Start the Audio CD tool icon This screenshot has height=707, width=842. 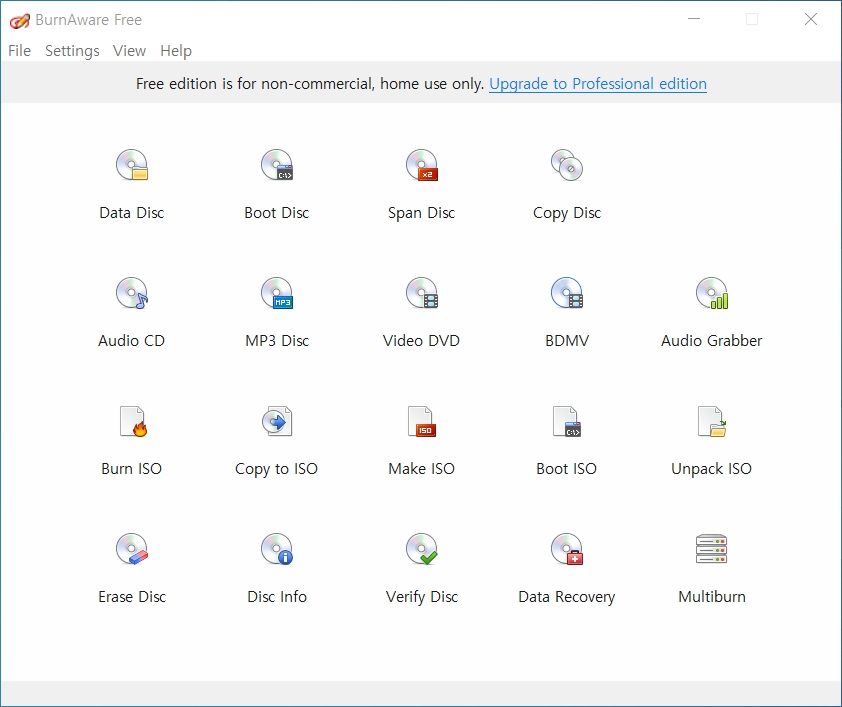(x=132, y=293)
